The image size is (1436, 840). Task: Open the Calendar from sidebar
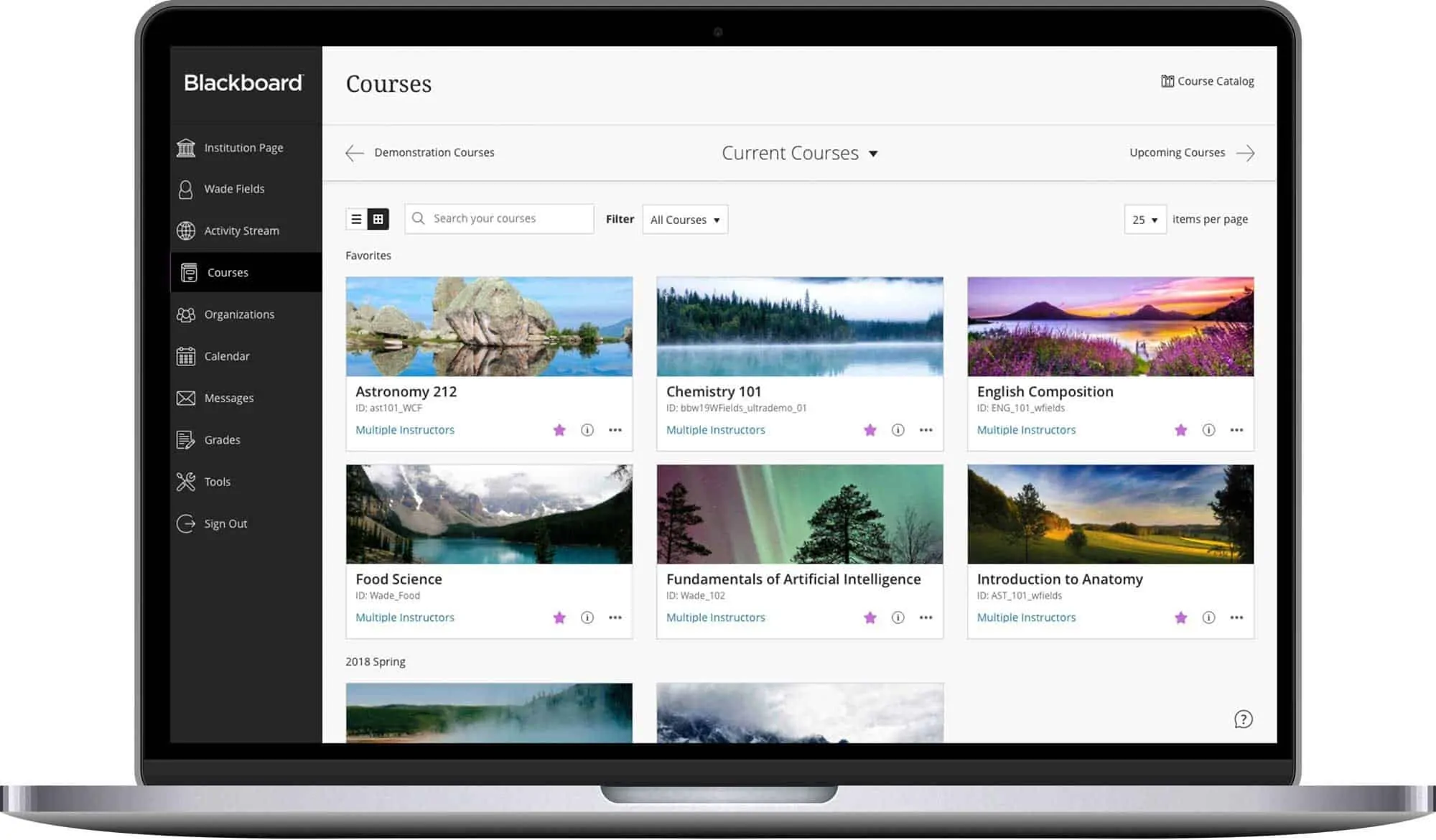point(226,356)
